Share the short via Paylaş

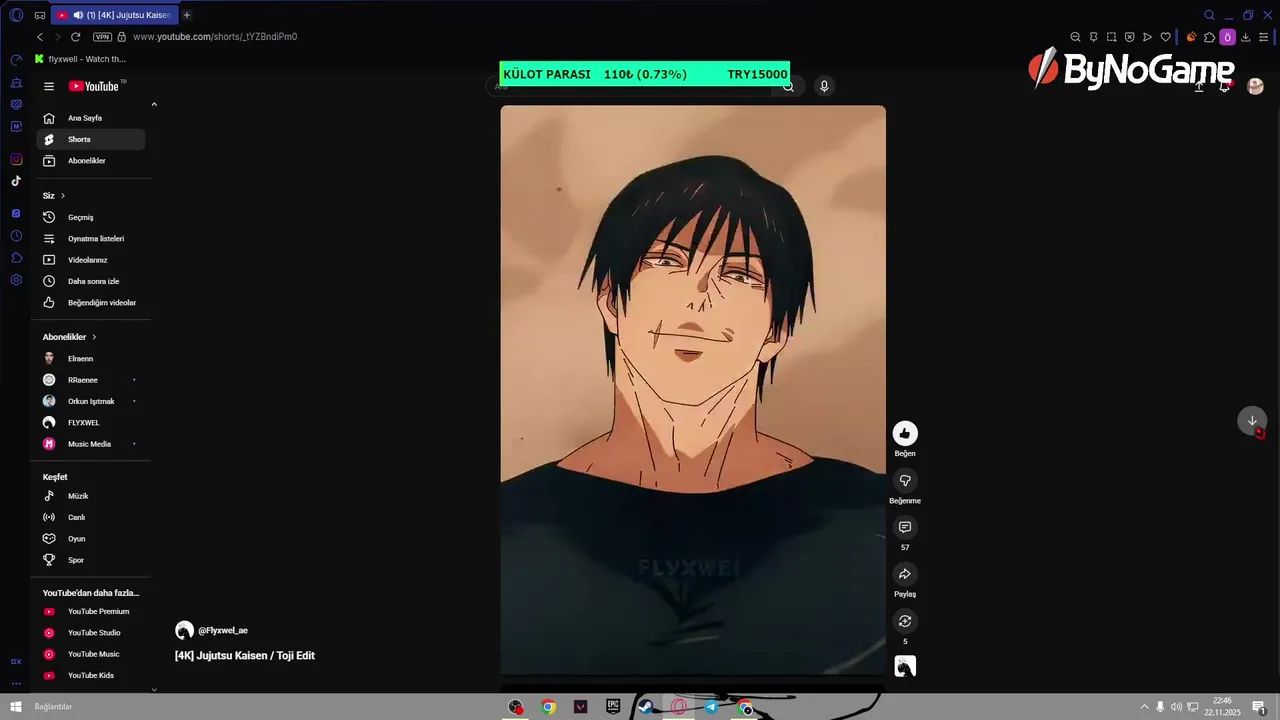pos(905,574)
